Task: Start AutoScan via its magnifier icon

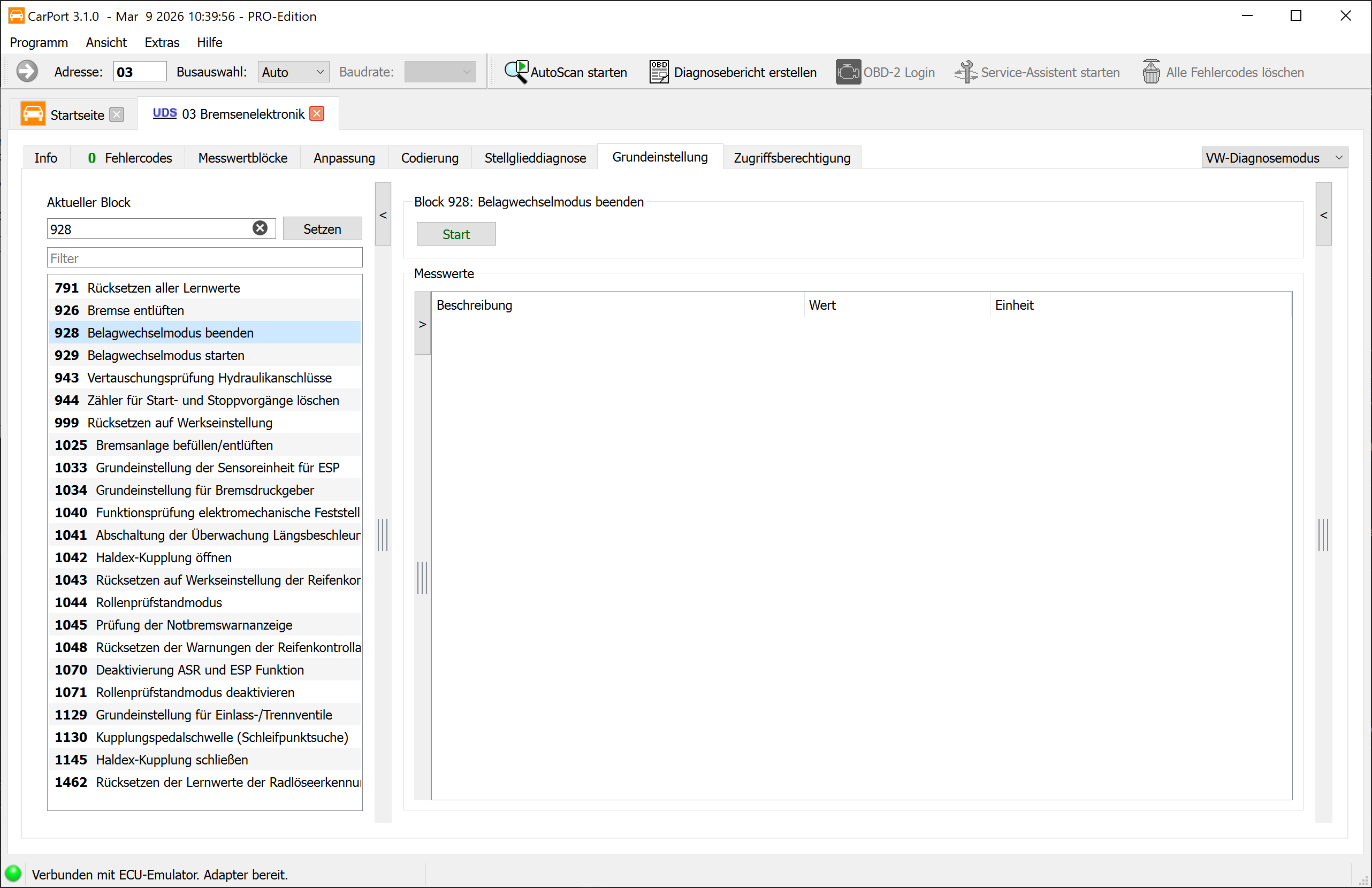Action: pyautogui.click(x=516, y=72)
